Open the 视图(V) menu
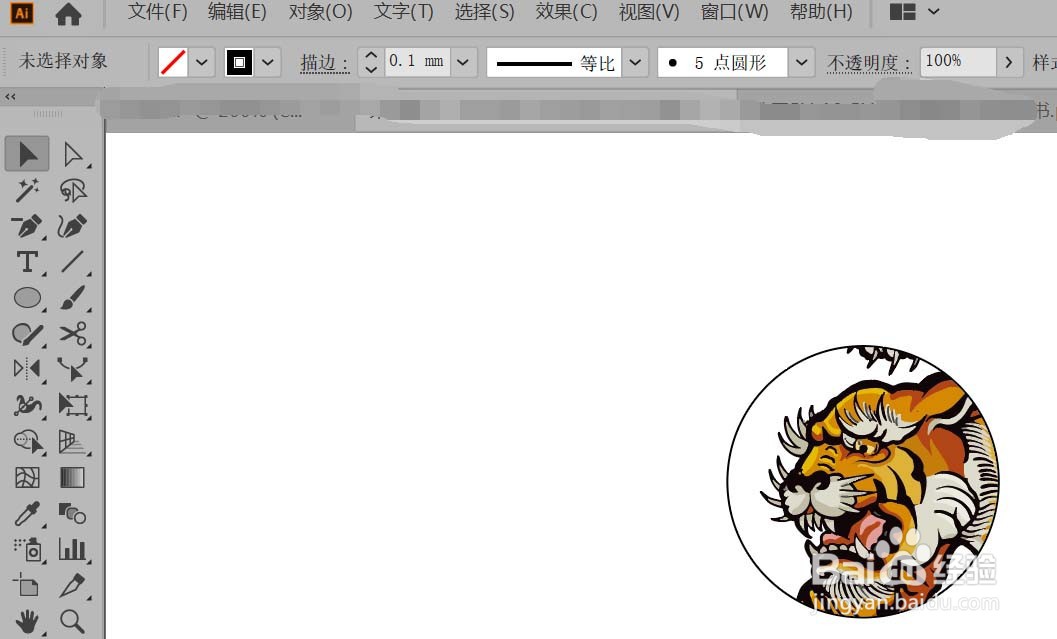The image size is (1057, 639). [649, 12]
